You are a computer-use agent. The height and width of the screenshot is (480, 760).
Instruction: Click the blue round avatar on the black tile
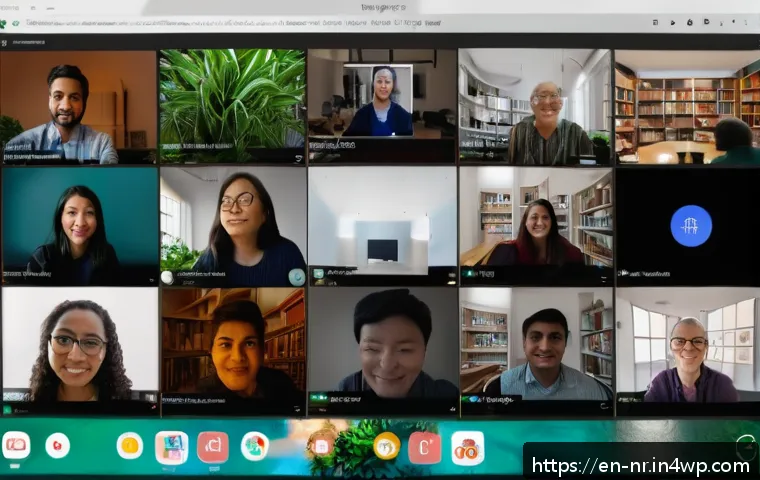click(x=691, y=226)
